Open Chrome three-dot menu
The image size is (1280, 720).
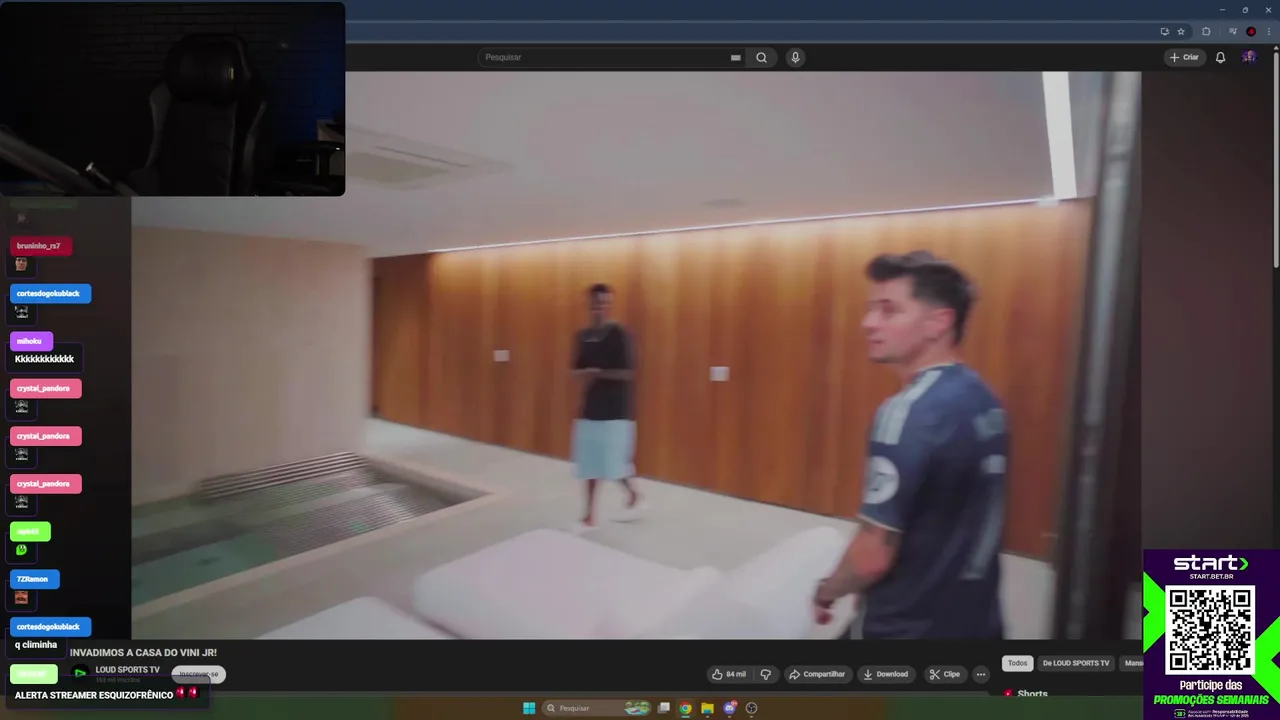tap(1267, 31)
